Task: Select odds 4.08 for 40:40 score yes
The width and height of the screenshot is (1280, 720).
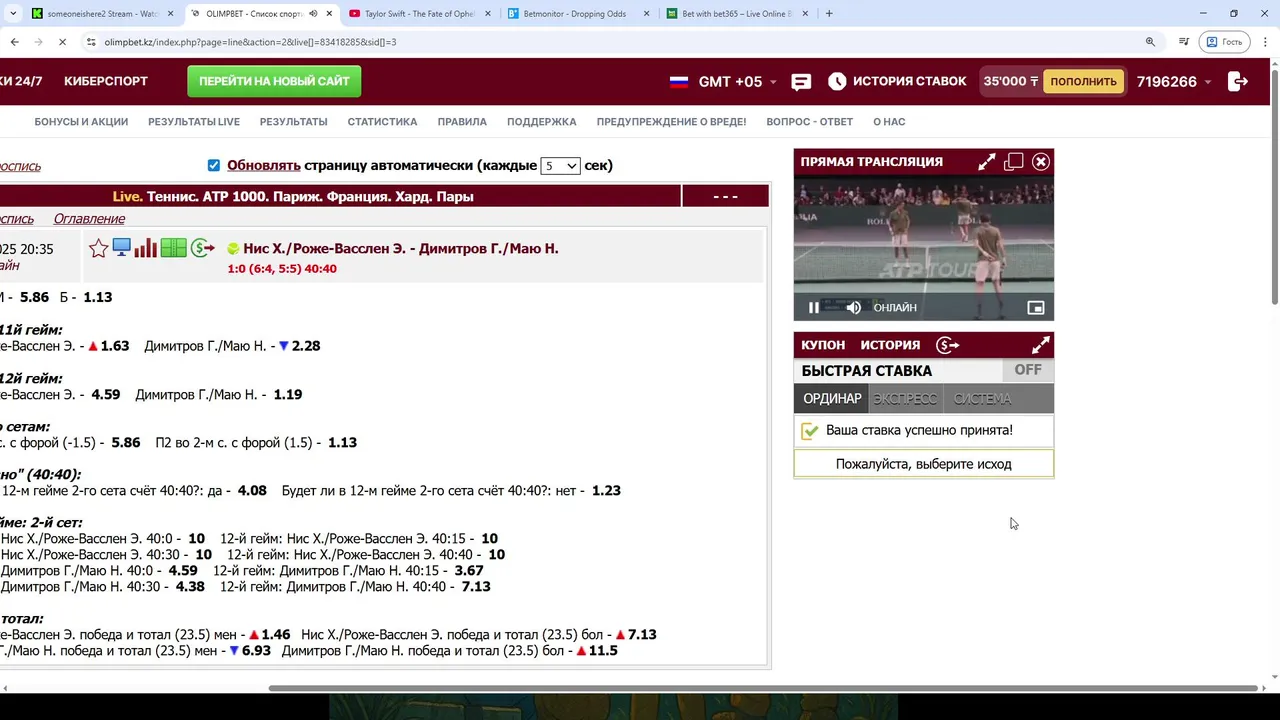Action: tap(252, 491)
